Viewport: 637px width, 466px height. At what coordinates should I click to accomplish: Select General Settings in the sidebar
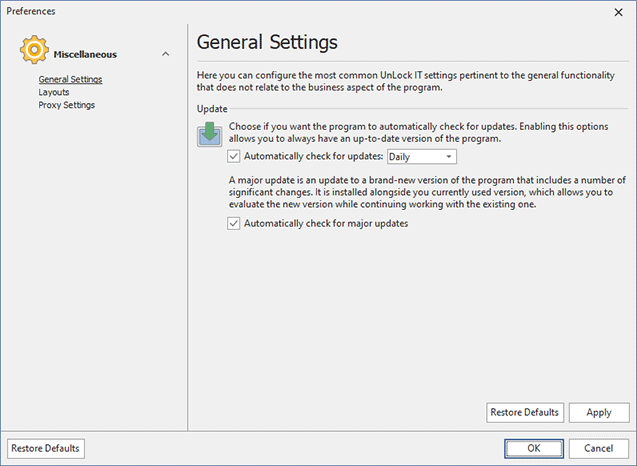pyautogui.click(x=70, y=79)
